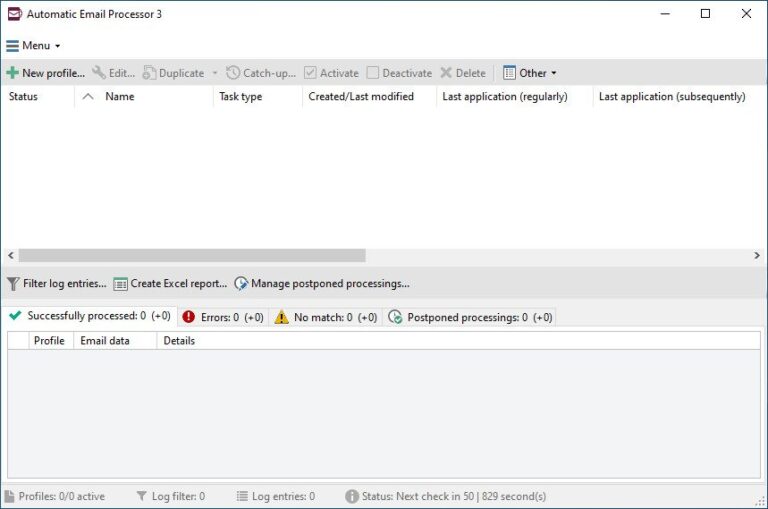This screenshot has width=768, height=509.
Task: Click the horizontal scrollbar right arrow
Action: coord(757,256)
